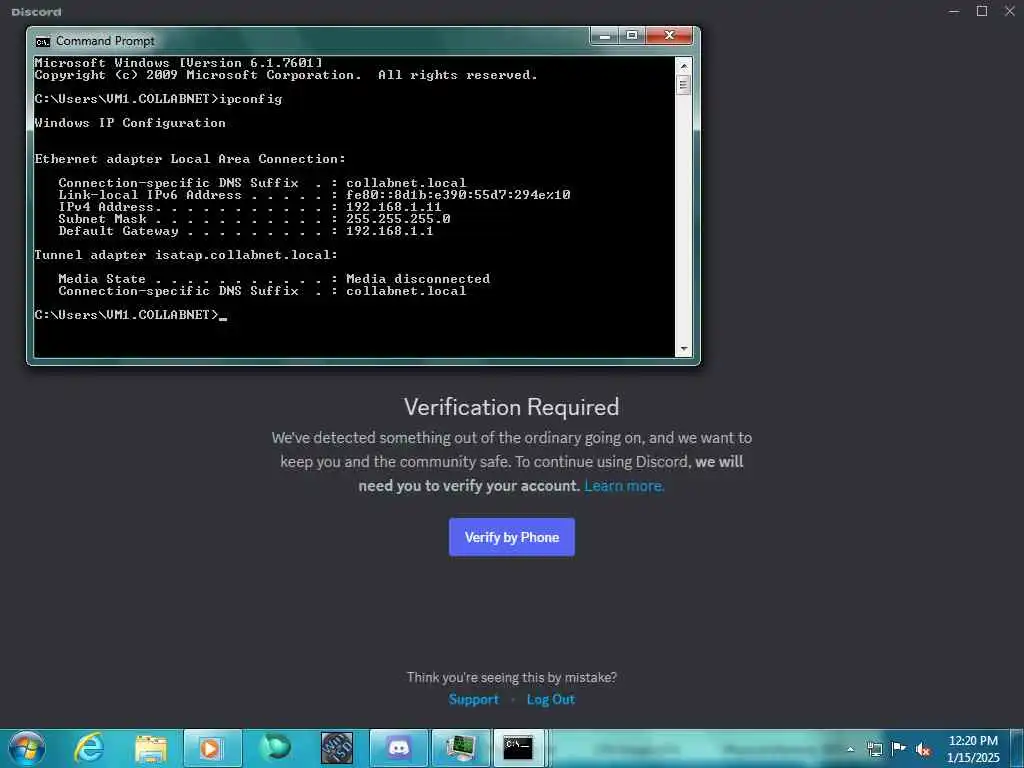The height and width of the screenshot is (768, 1024).
Task: Click the Log Out link
Action: [x=551, y=699]
